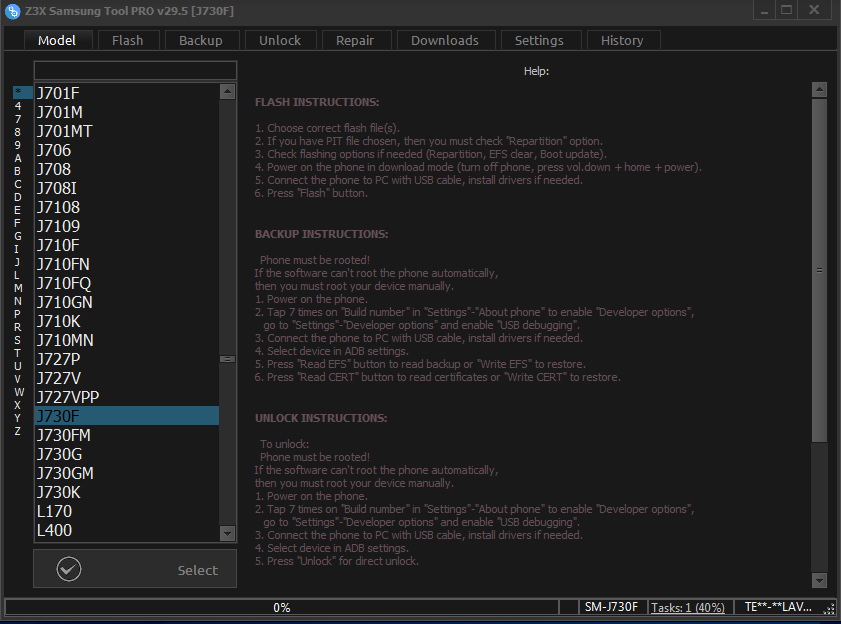Select model J730G
This screenshot has width=841, height=624.
pyautogui.click(x=127, y=454)
